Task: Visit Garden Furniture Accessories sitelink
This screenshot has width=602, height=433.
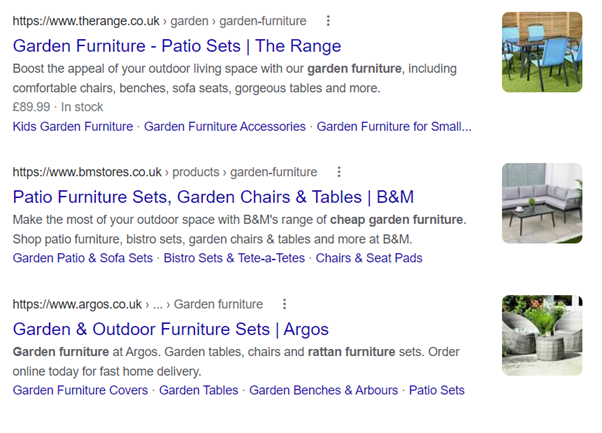Action: pyautogui.click(x=225, y=126)
